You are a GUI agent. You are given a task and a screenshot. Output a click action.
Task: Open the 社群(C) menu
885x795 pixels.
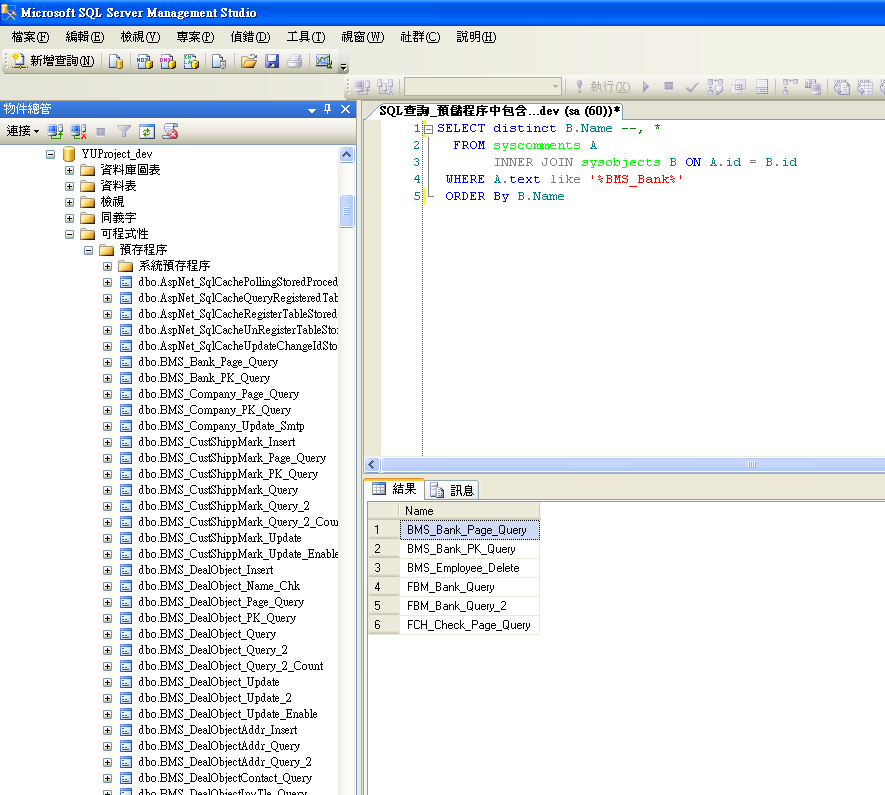tap(420, 37)
